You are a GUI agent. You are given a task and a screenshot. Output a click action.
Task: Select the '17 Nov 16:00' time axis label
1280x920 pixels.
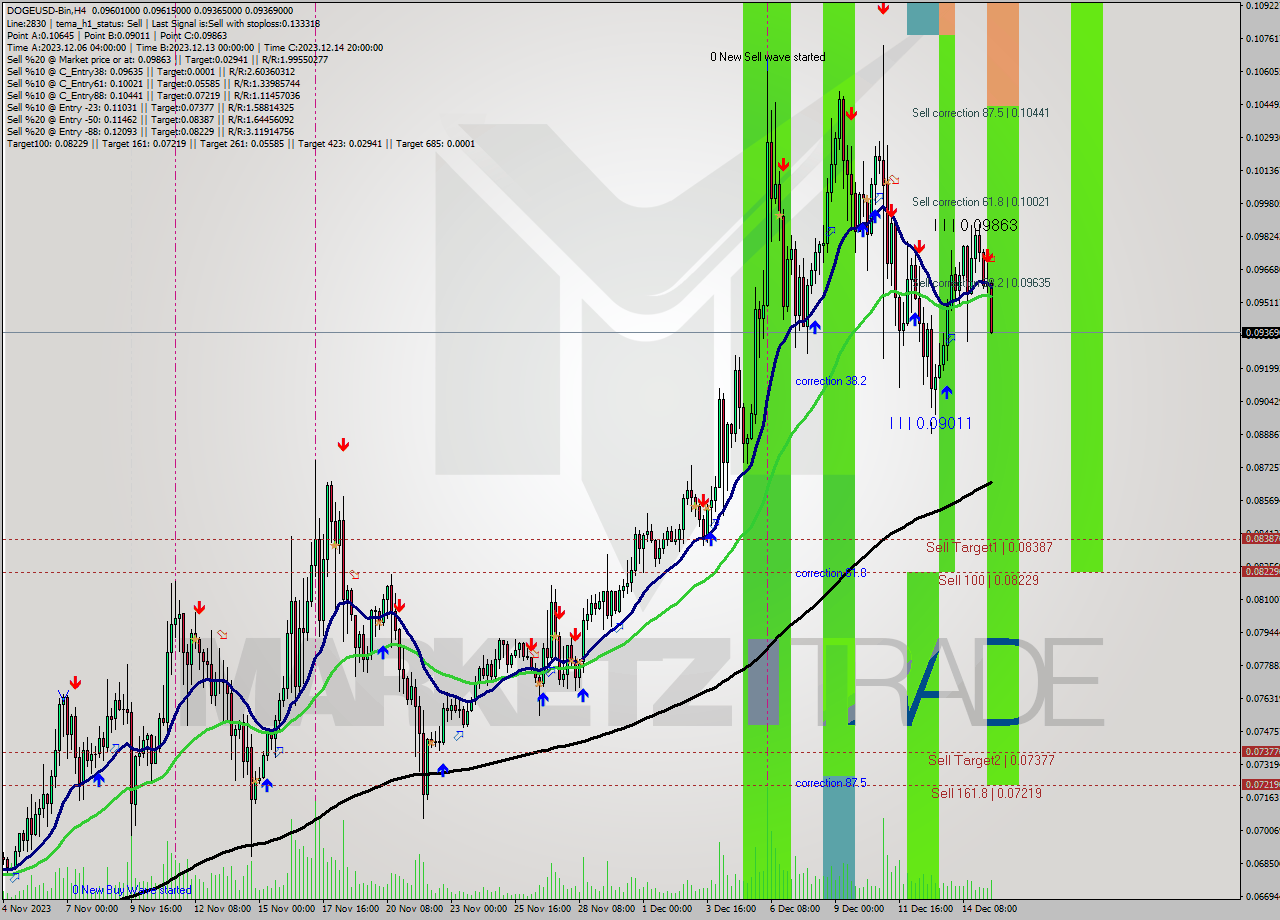pos(350,909)
